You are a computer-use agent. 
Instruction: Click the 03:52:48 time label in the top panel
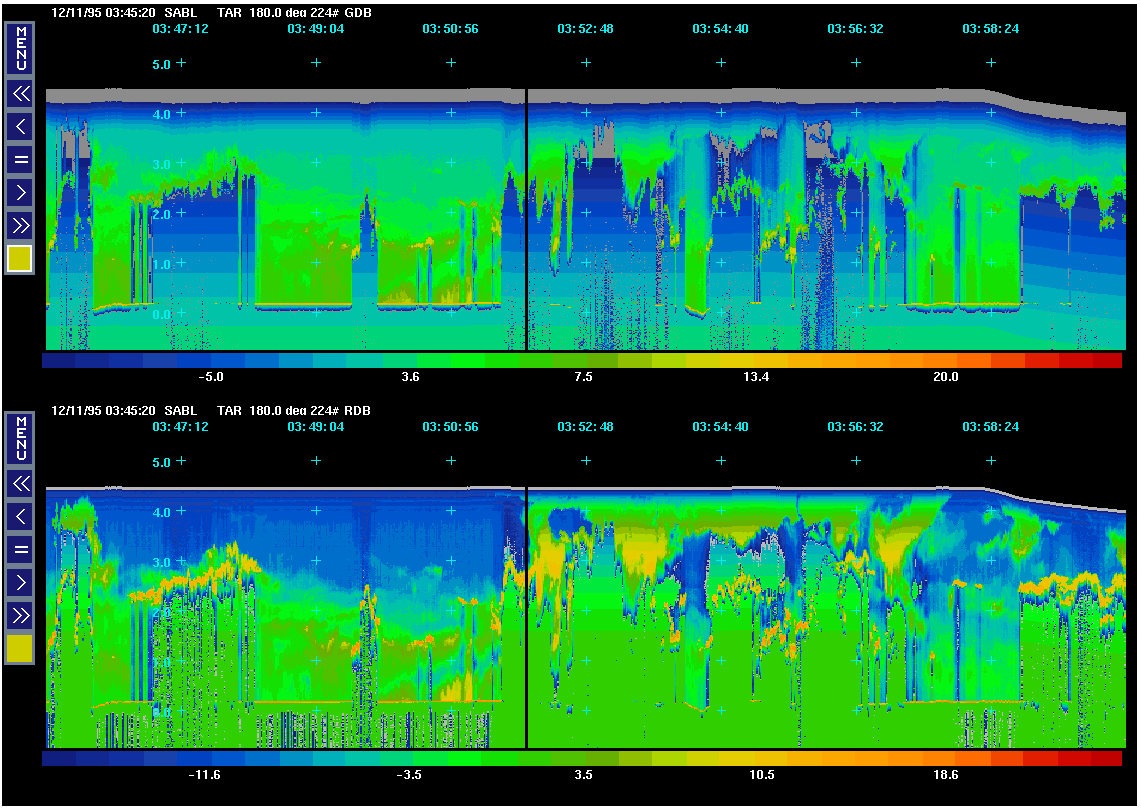(x=585, y=29)
